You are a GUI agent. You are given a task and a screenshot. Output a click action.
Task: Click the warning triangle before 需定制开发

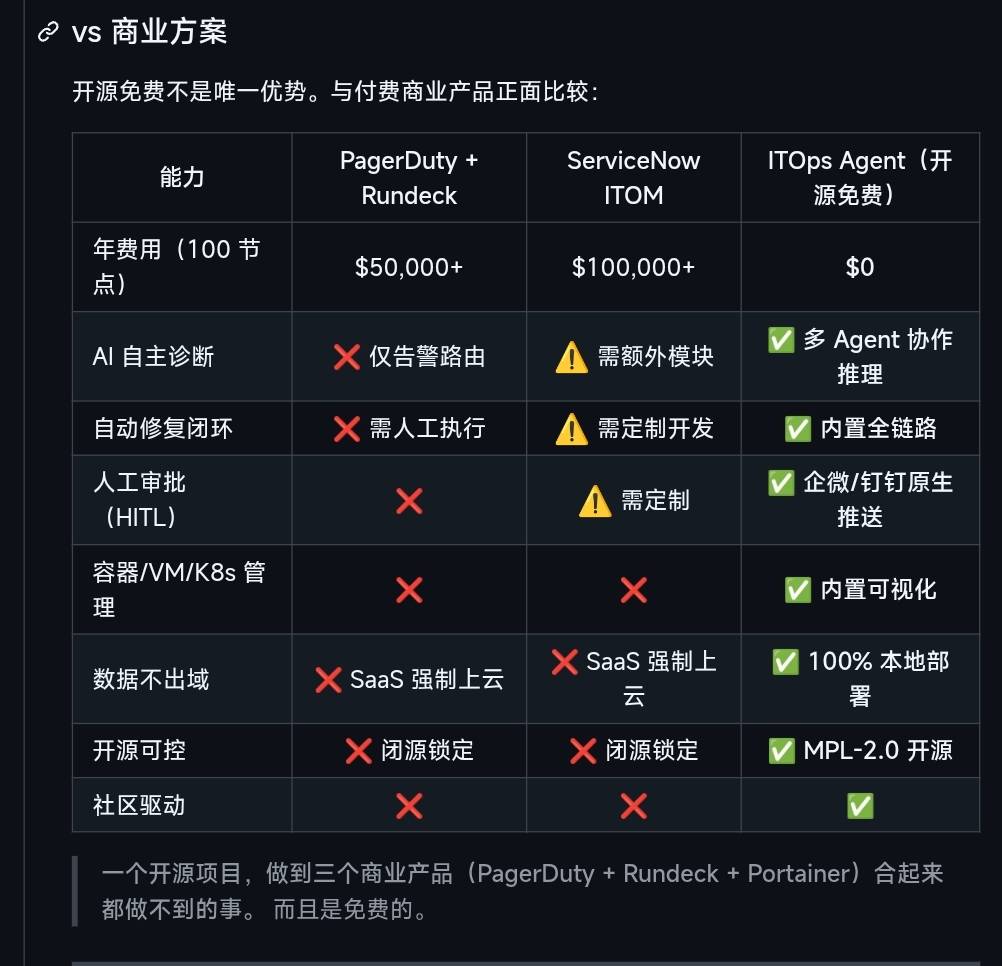click(x=572, y=429)
